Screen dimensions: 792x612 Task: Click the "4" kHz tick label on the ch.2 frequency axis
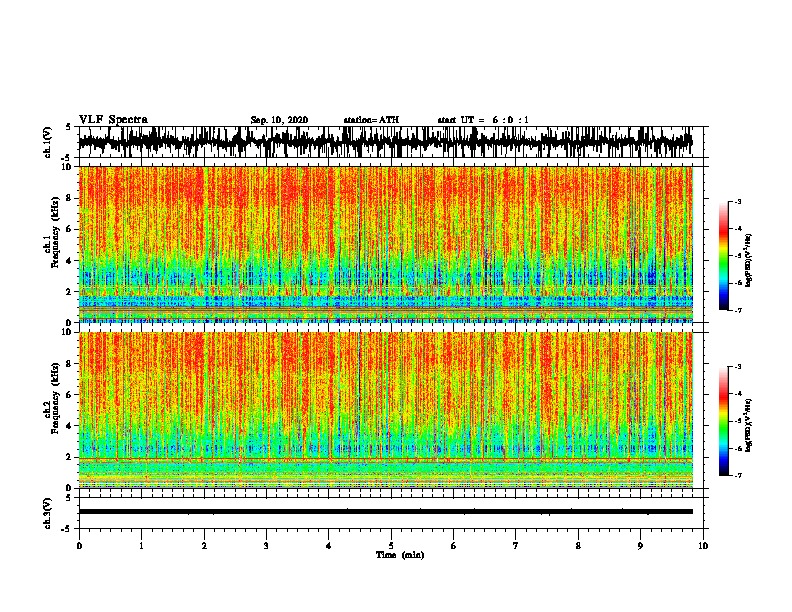[69, 426]
